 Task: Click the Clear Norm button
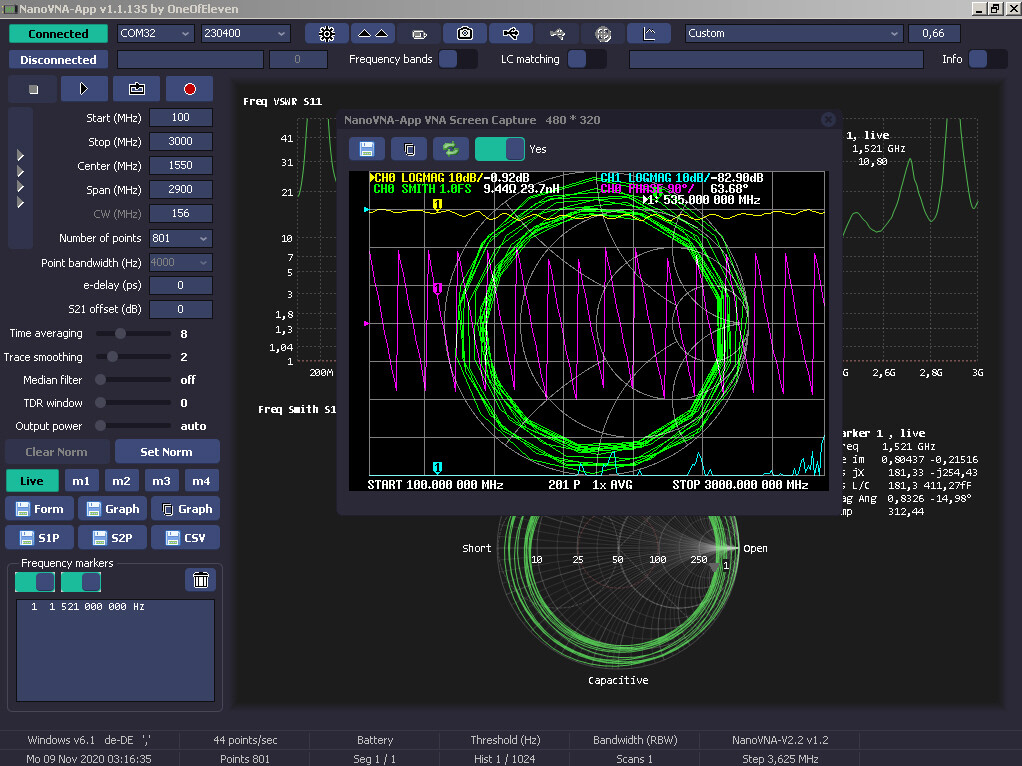pos(56,452)
